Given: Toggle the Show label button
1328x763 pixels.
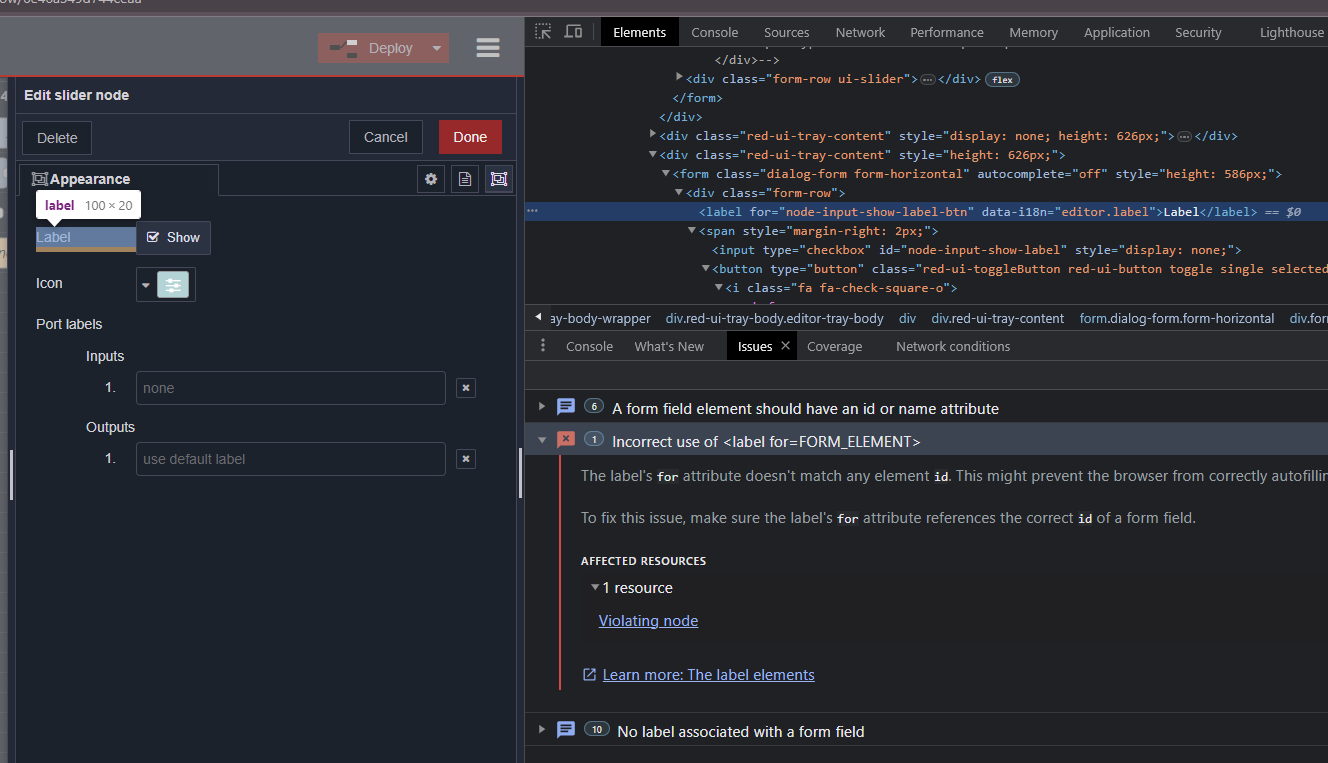Looking at the screenshot, I should 174,238.
